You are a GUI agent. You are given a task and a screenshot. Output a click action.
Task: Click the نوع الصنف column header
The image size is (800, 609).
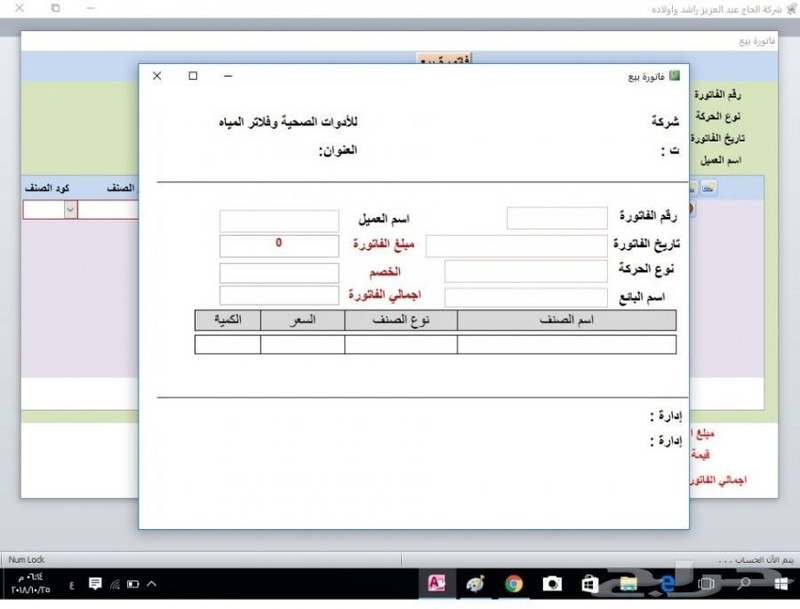[x=401, y=320]
